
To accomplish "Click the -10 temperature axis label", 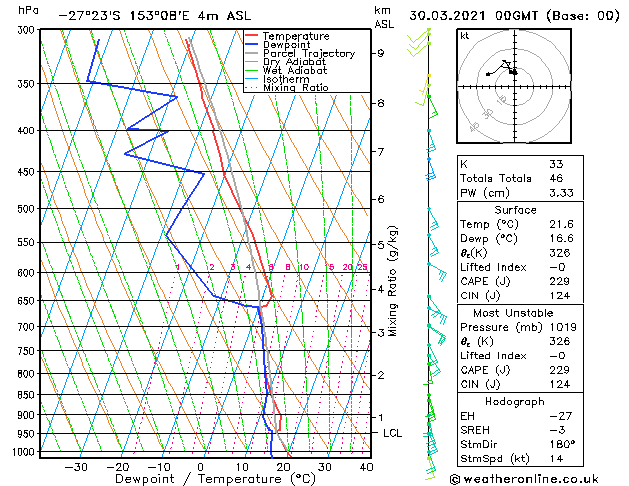I will 159,467.
